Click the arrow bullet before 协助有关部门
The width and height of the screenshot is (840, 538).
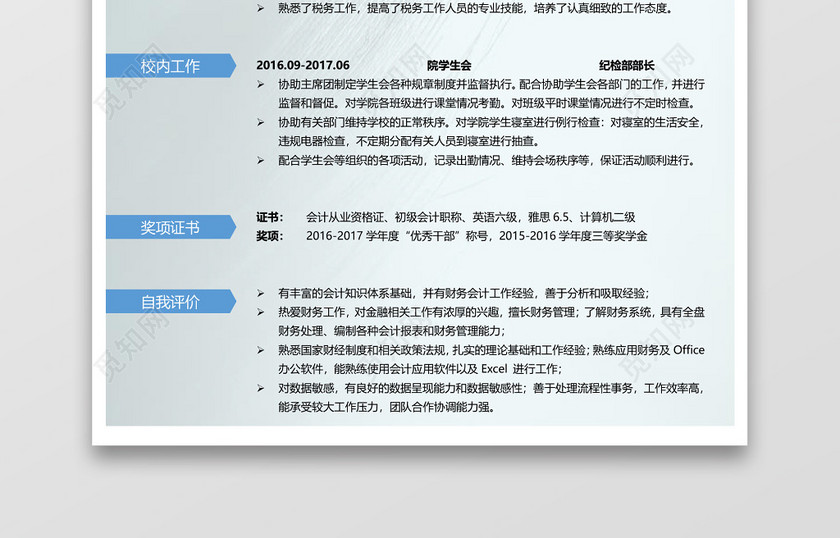click(x=260, y=122)
